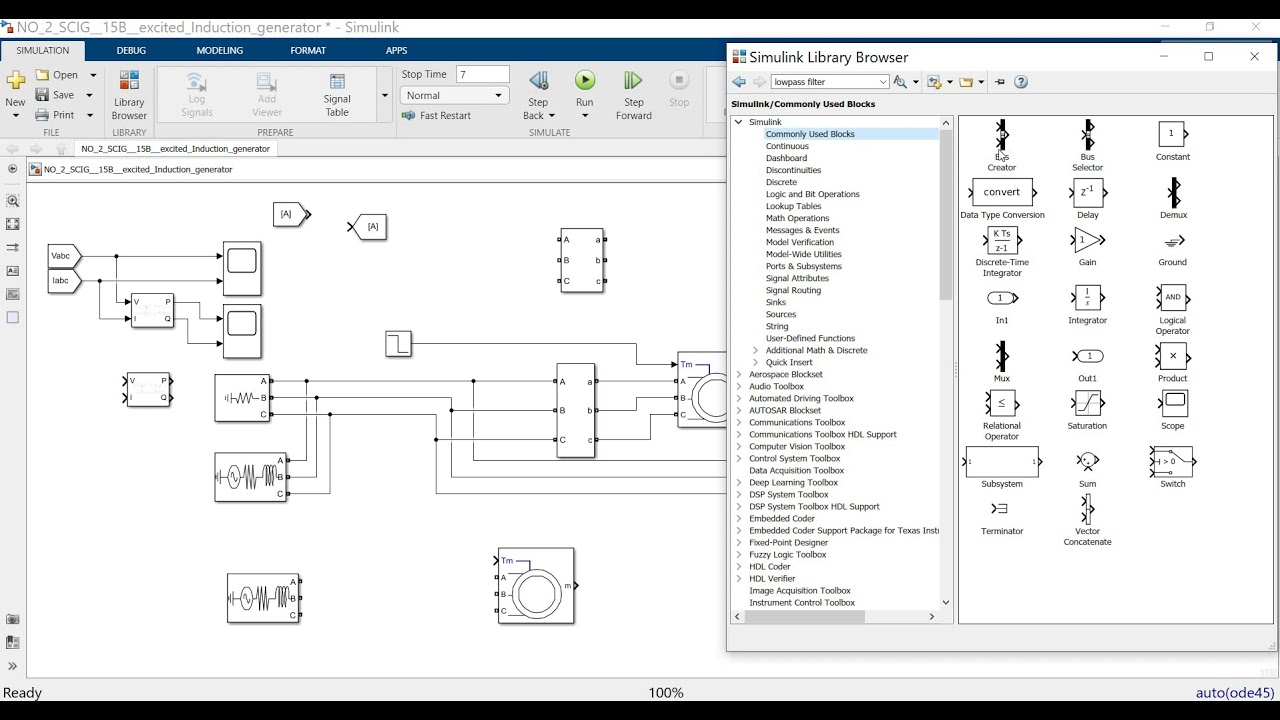The width and height of the screenshot is (1280, 720).
Task: Open the simulation mode Normal dropdown
Action: pyautogui.click(x=455, y=96)
